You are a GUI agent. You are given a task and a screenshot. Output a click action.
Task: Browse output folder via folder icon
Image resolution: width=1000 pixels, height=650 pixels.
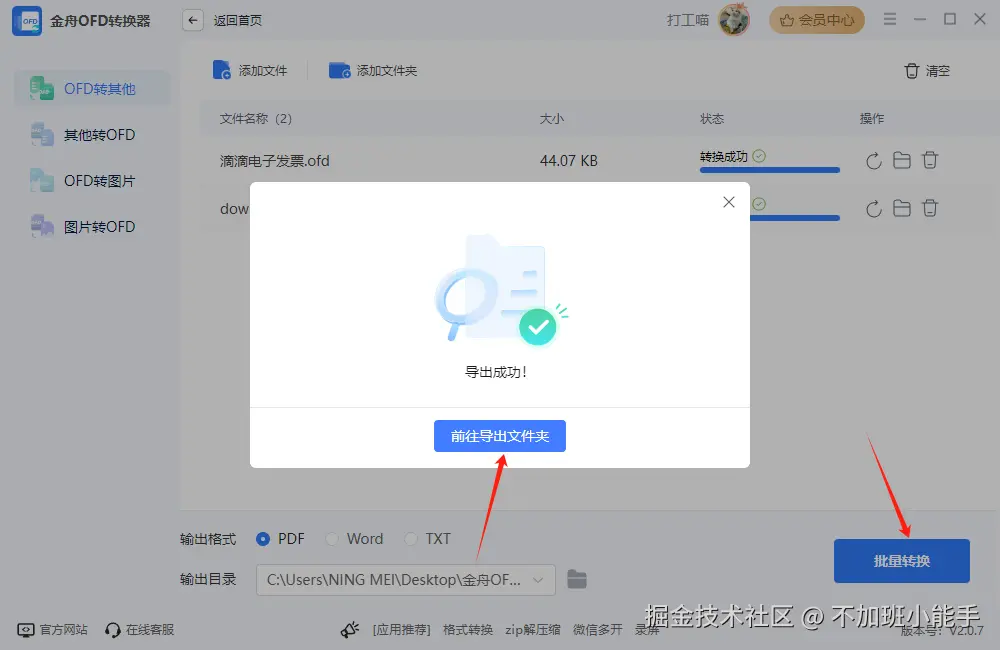pos(577,579)
